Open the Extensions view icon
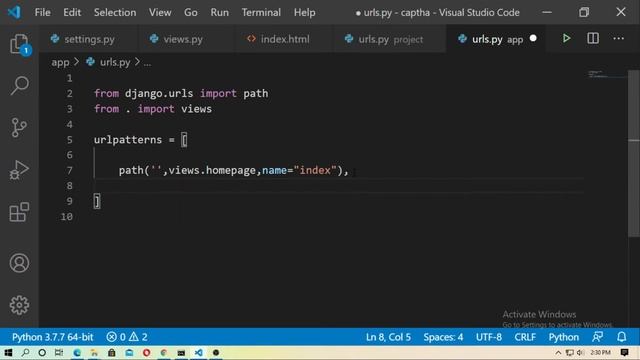This screenshot has width=640, height=360. pos(19,212)
